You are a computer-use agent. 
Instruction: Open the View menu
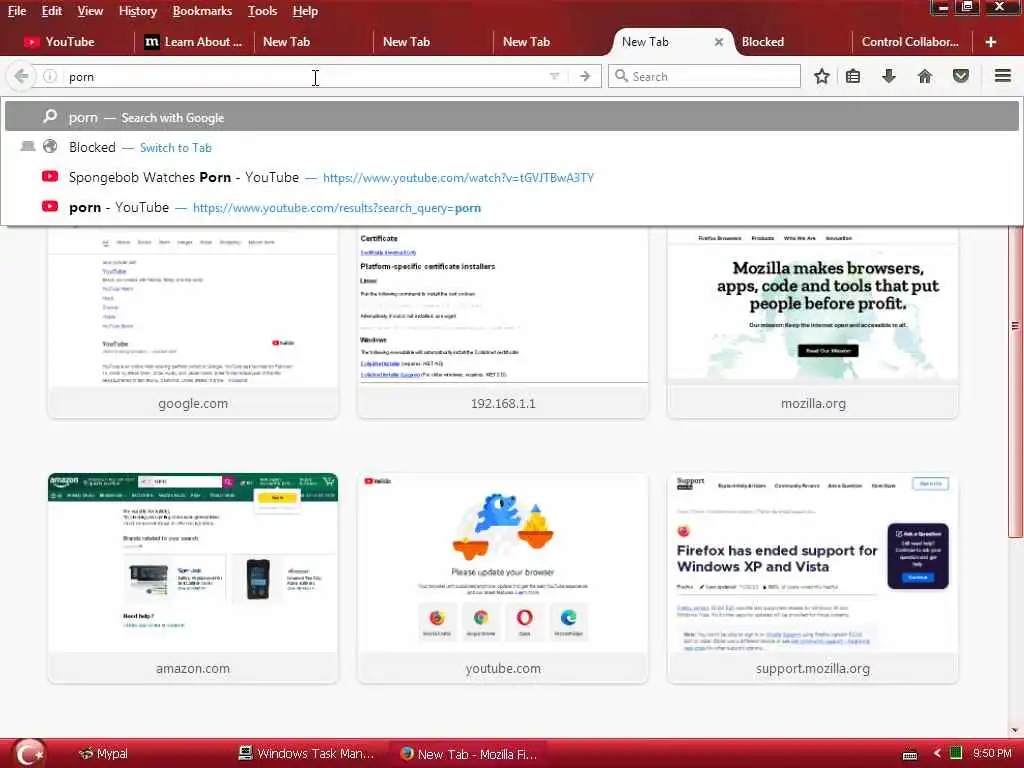(x=90, y=11)
